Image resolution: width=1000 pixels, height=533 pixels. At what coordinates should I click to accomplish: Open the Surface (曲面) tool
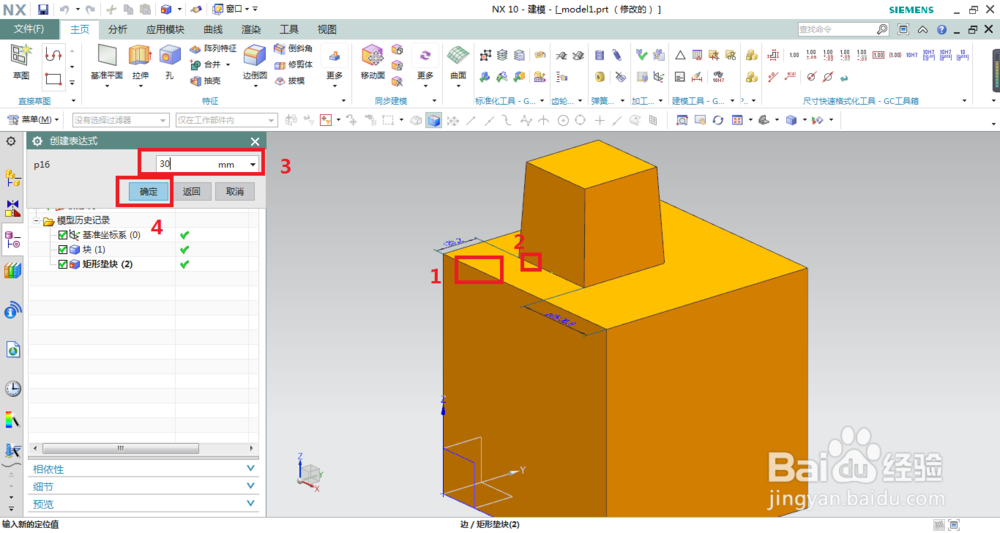[x=458, y=56]
